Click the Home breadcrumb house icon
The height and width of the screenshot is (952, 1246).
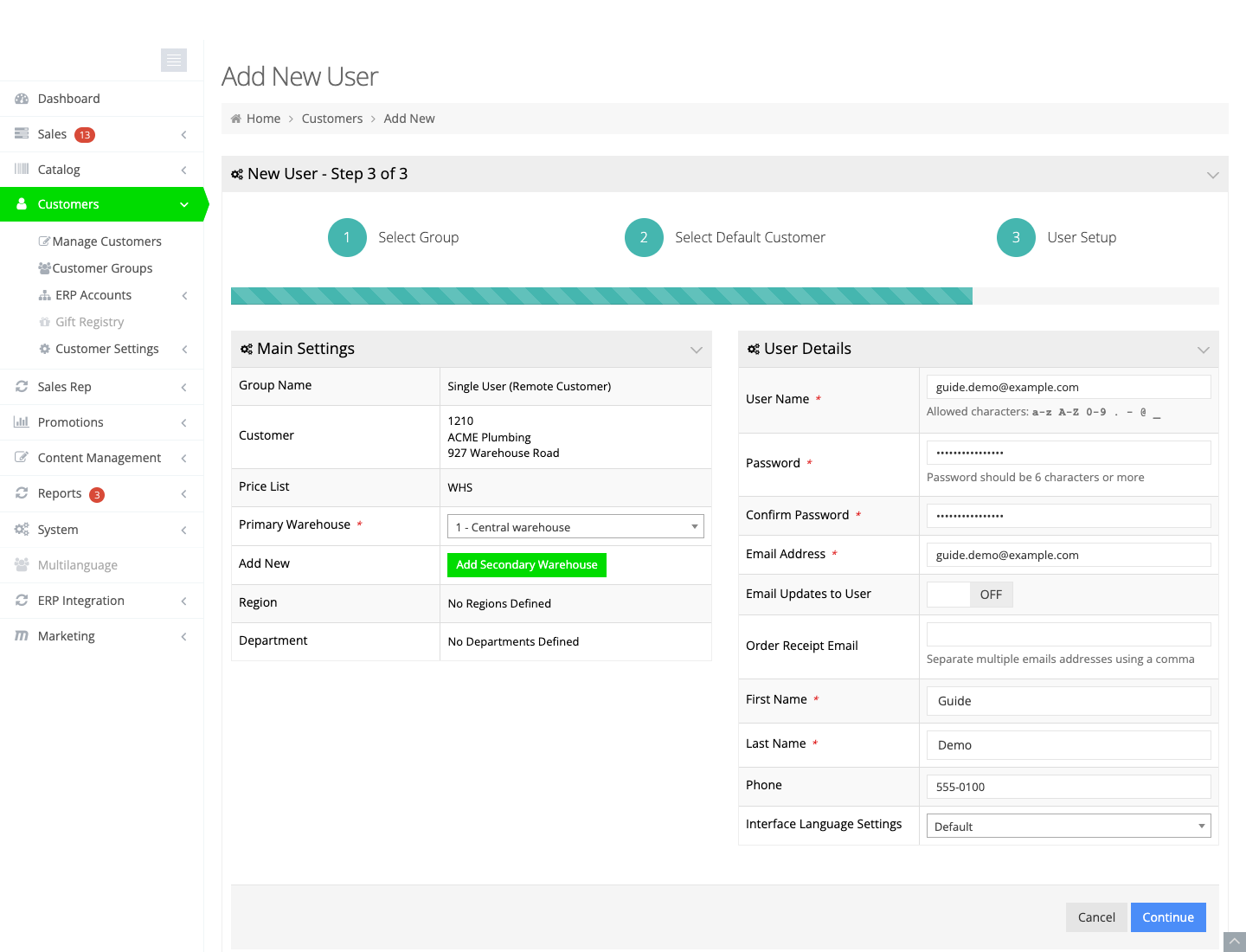235,119
